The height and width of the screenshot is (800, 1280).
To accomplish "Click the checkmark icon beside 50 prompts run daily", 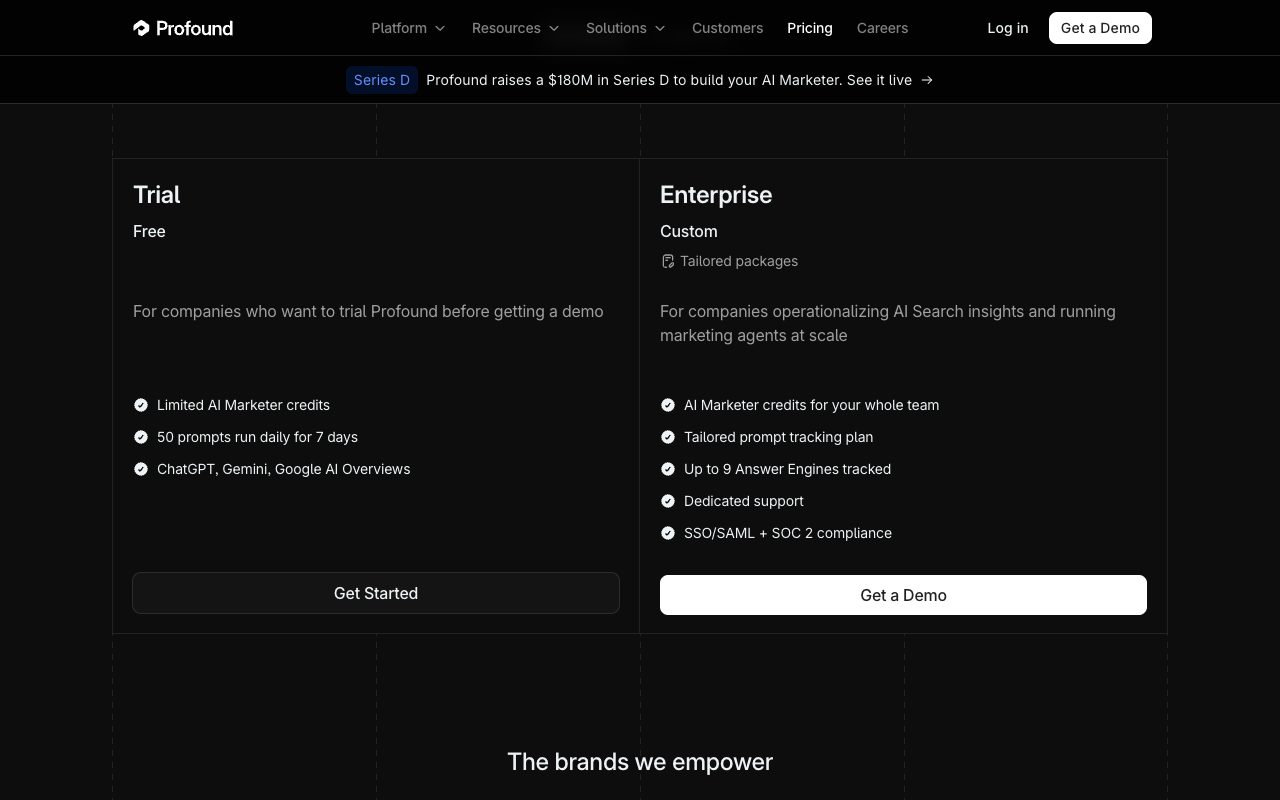I will coord(141,437).
